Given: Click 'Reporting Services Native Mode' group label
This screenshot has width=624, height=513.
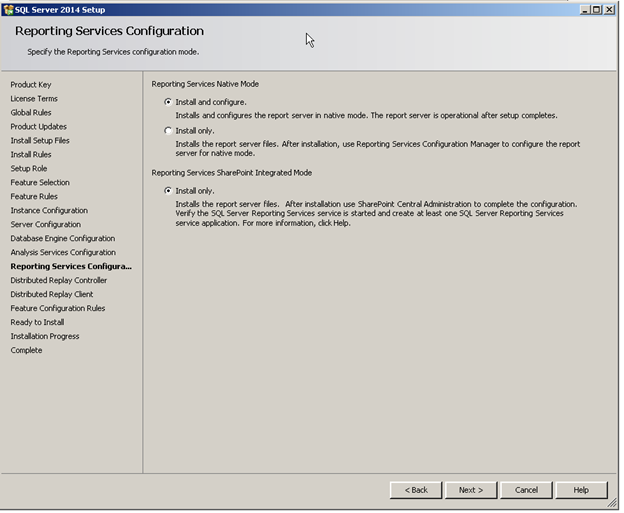Looking at the screenshot, I should [205, 84].
